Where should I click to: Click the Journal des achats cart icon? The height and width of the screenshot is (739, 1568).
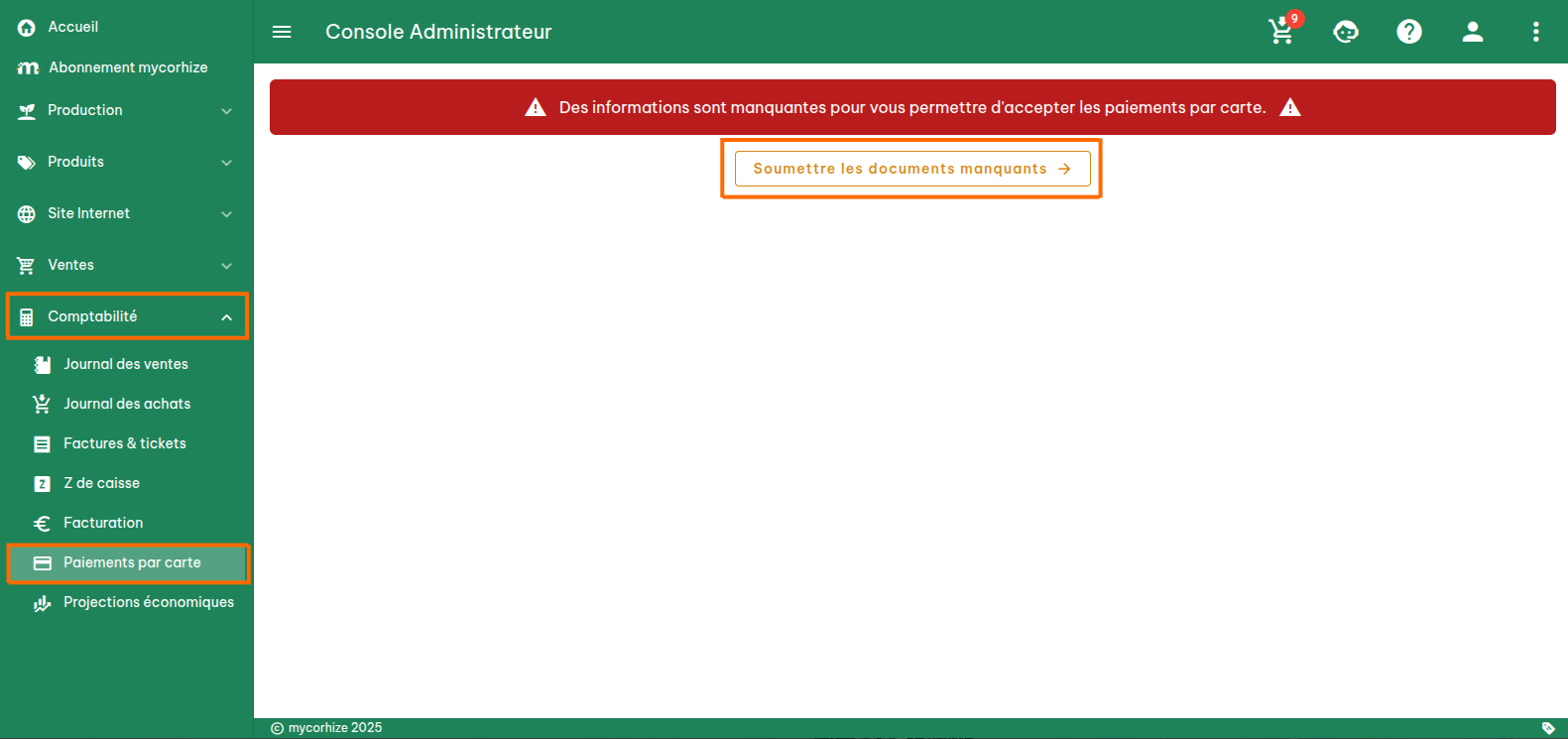point(42,405)
